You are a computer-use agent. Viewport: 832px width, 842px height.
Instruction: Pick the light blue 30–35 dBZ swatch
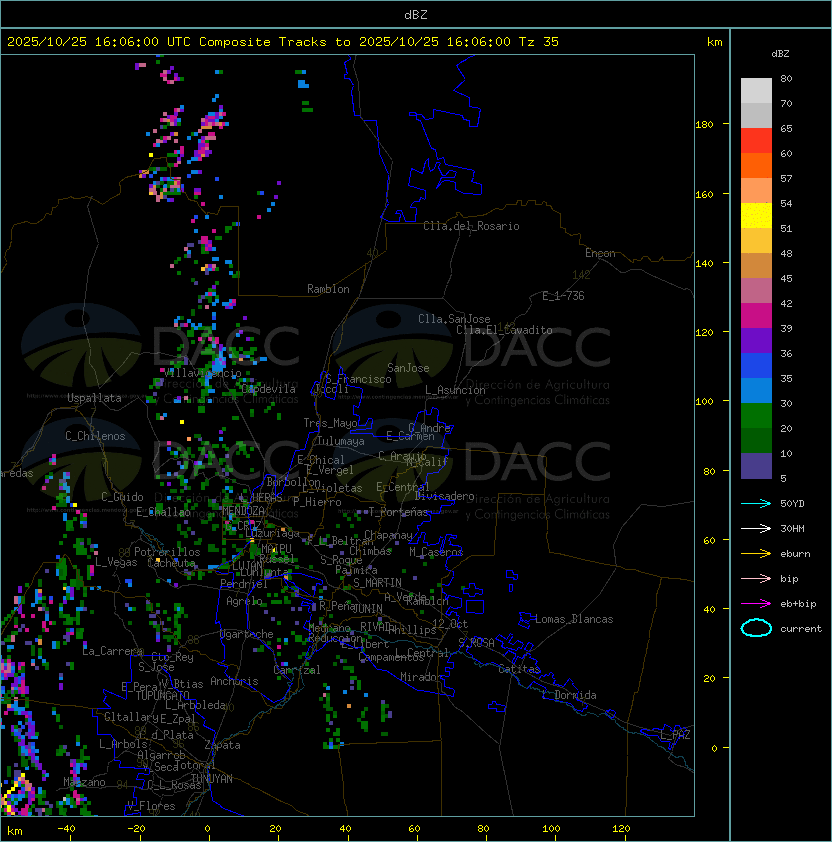756,390
